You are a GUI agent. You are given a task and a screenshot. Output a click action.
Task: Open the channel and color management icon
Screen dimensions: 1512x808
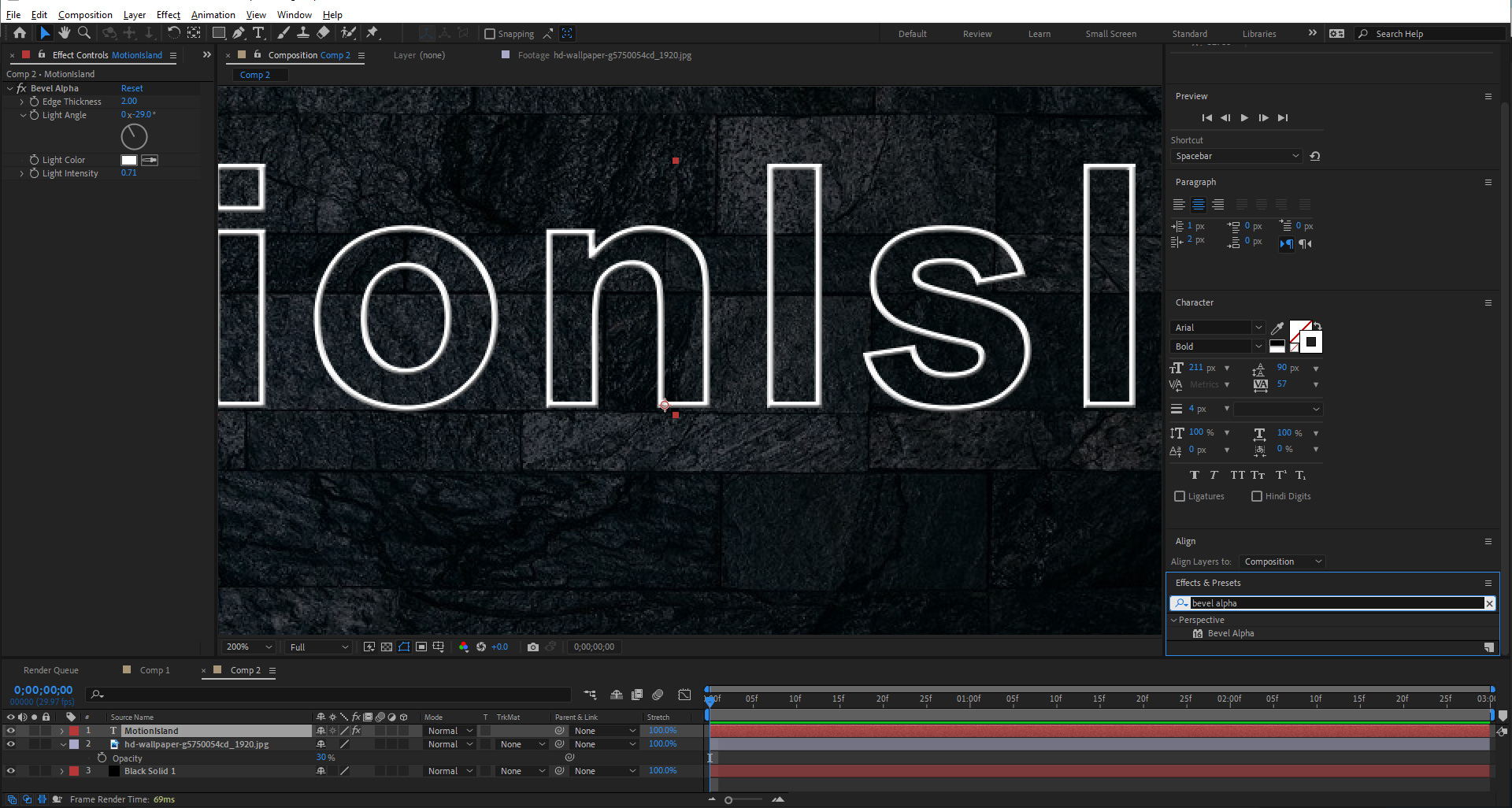coord(463,647)
